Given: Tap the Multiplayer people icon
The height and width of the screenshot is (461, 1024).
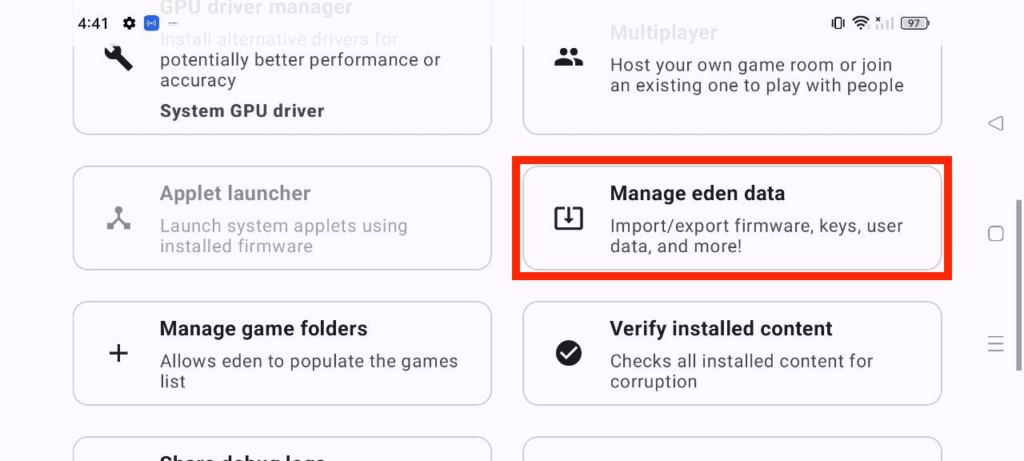Looking at the screenshot, I should click(568, 57).
